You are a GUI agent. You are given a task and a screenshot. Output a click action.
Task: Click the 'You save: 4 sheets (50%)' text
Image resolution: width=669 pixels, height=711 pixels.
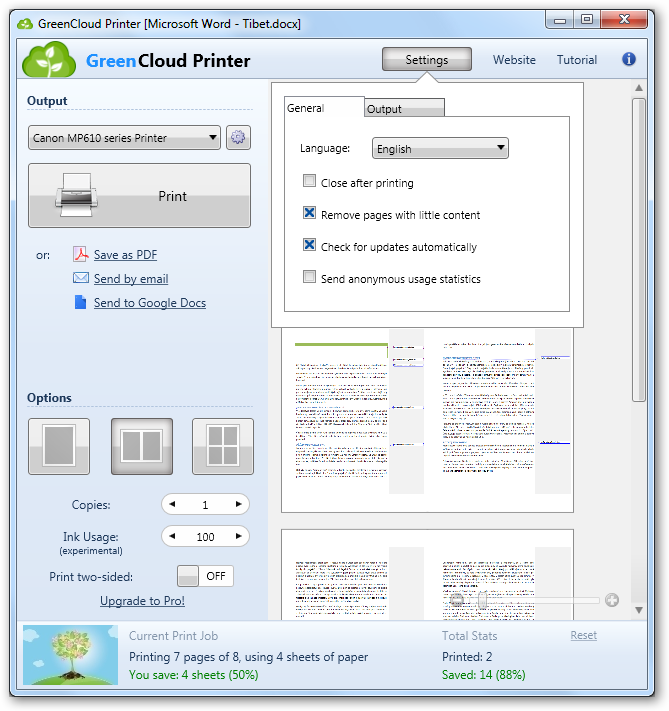click(x=194, y=675)
